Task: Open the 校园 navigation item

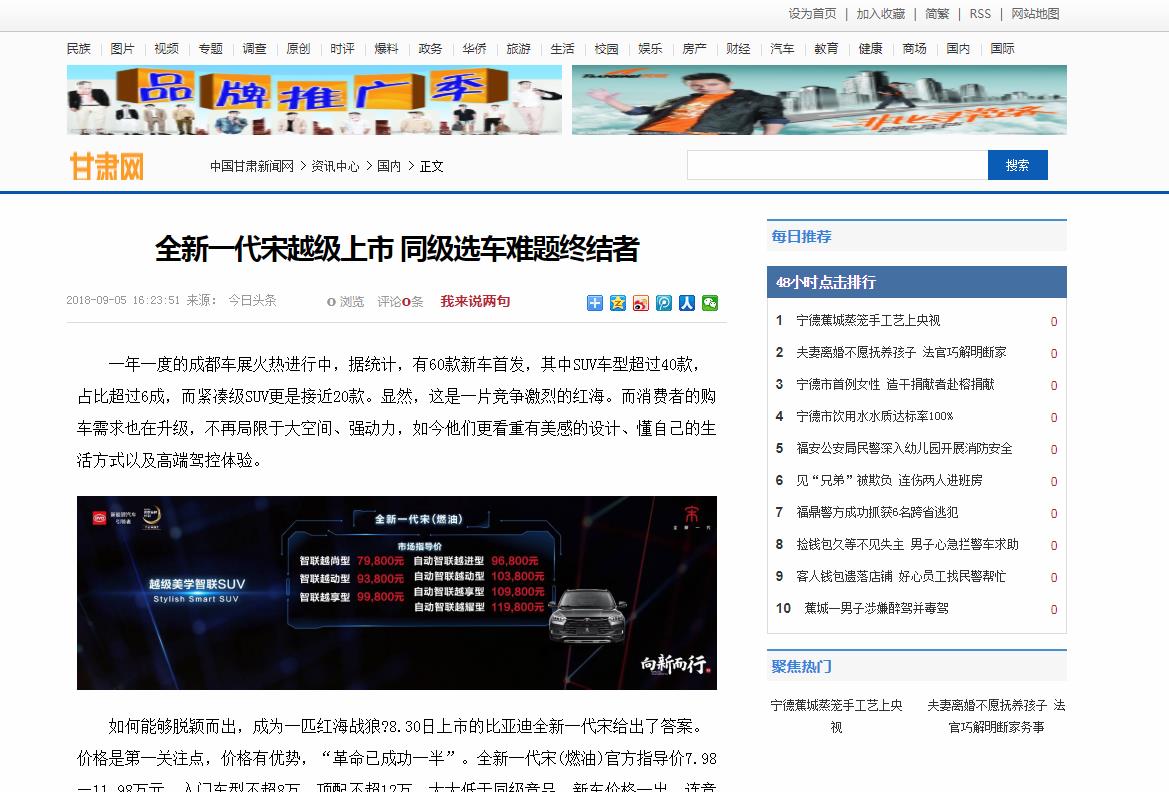Action: click(606, 48)
